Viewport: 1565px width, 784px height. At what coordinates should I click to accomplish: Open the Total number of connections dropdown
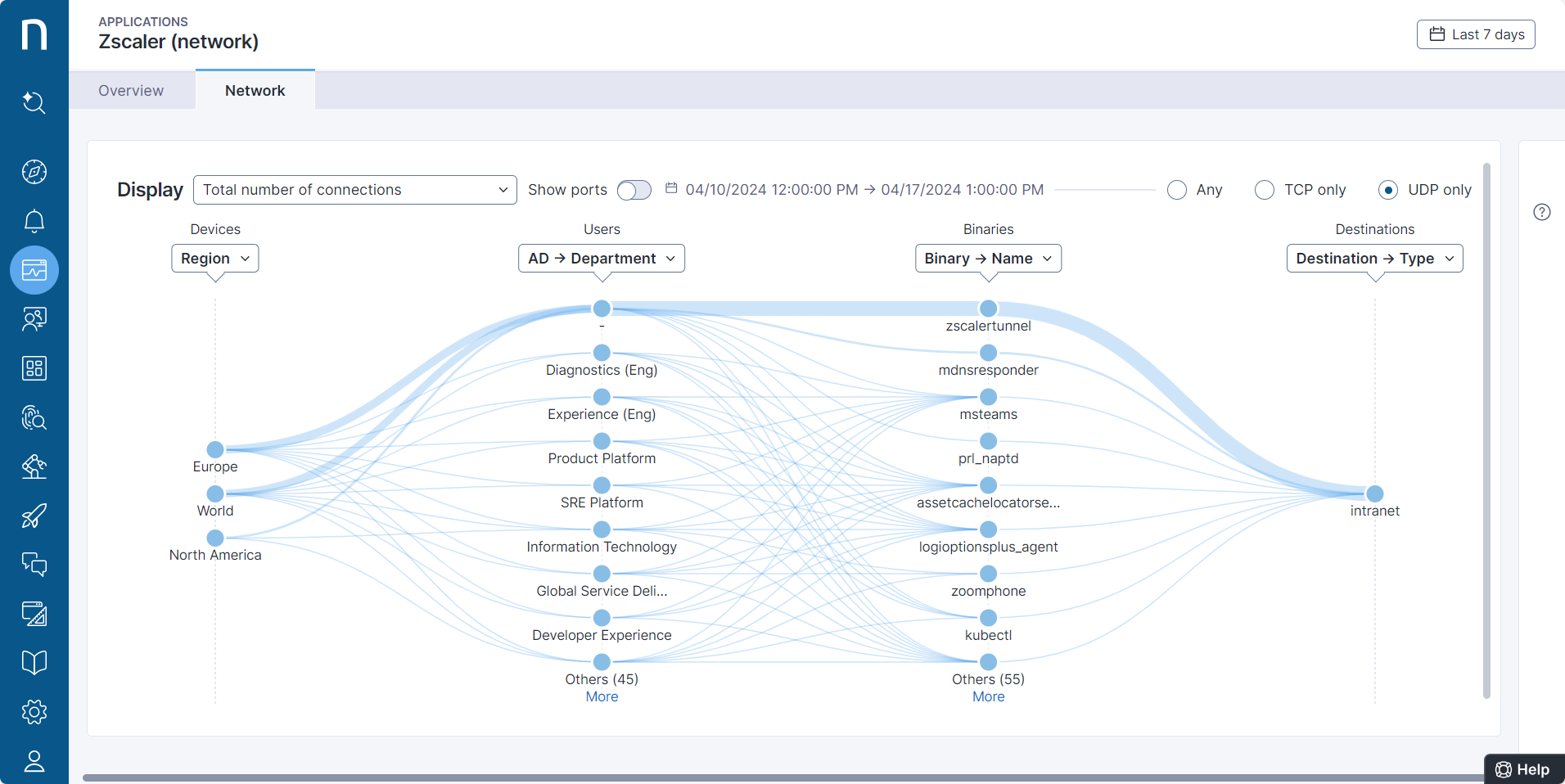pos(354,189)
